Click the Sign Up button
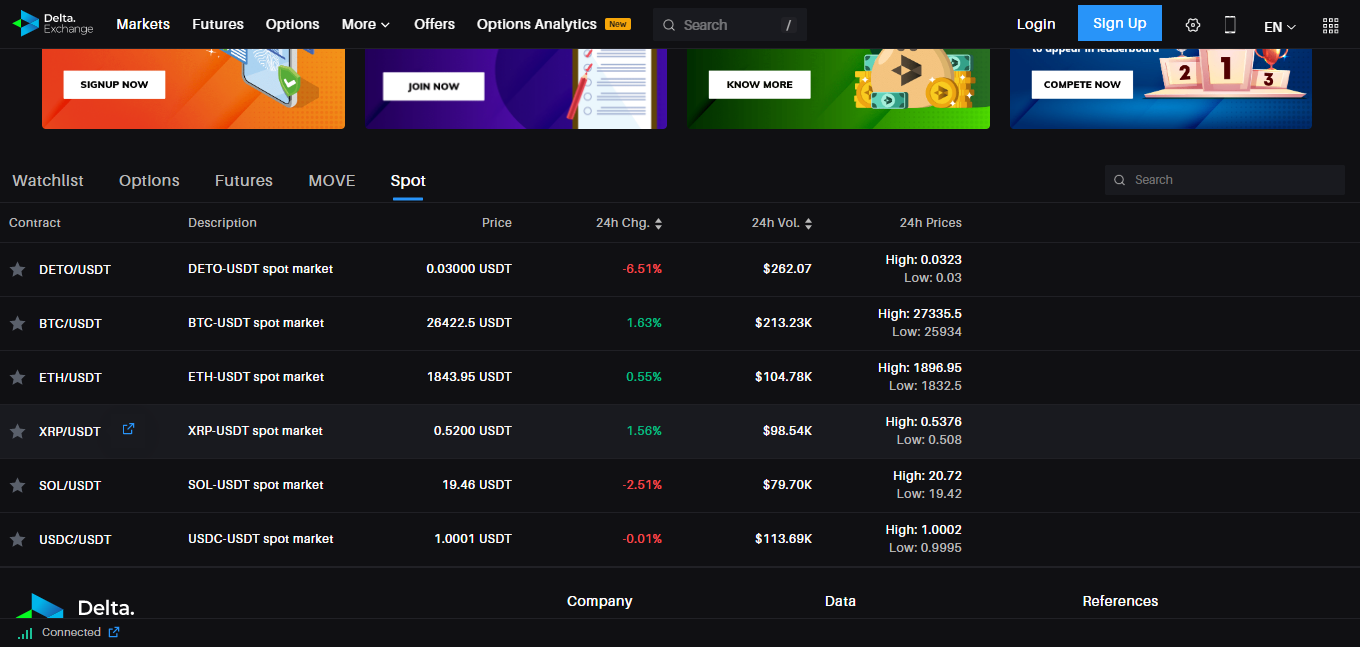 click(1120, 23)
